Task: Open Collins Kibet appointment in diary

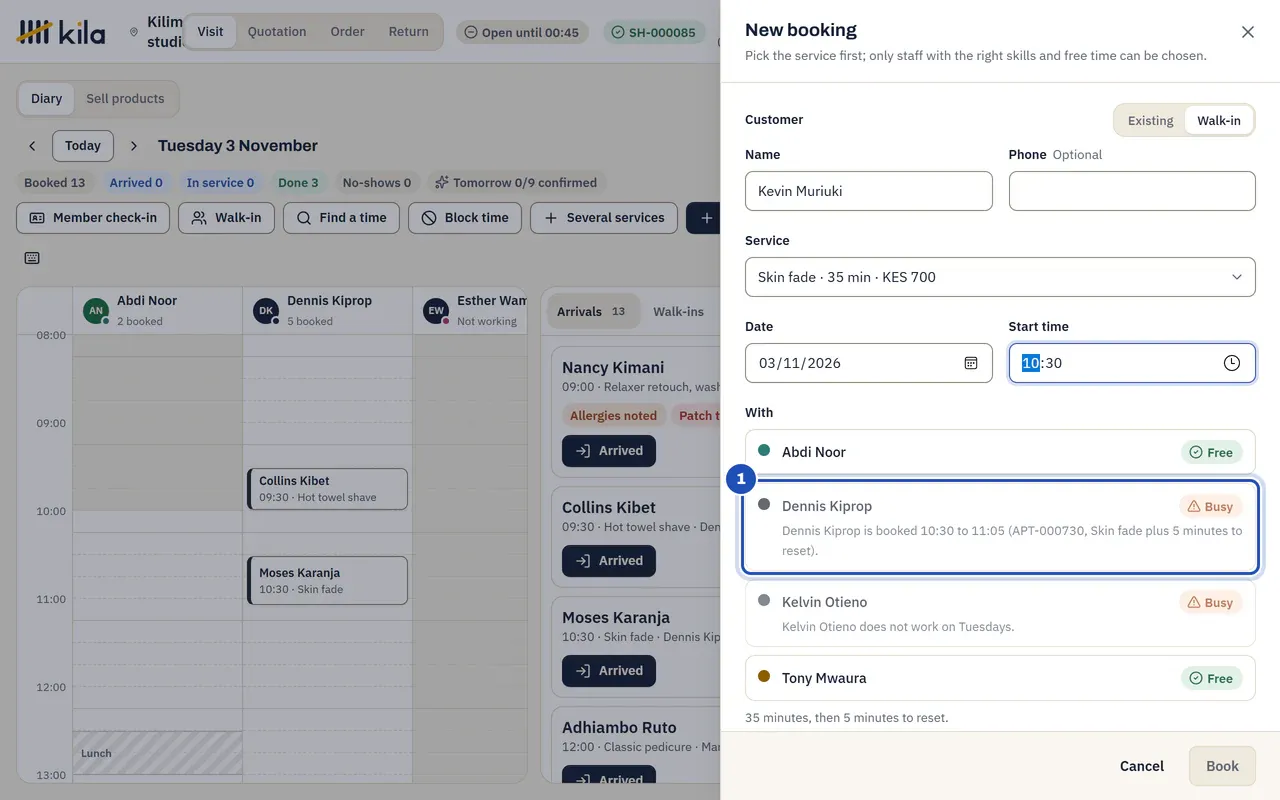Action: 328,489
